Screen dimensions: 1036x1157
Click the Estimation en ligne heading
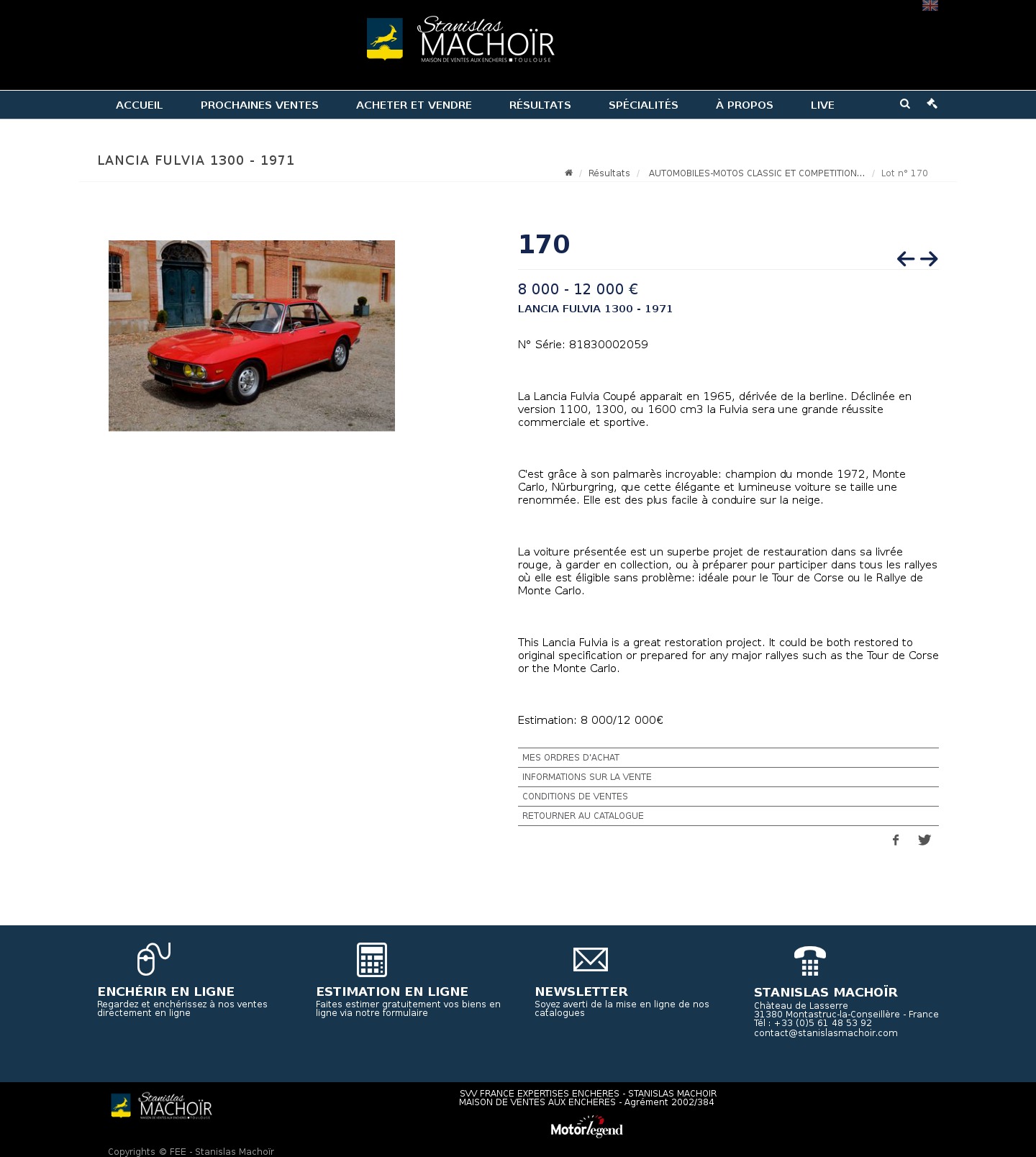pyautogui.click(x=392, y=992)
